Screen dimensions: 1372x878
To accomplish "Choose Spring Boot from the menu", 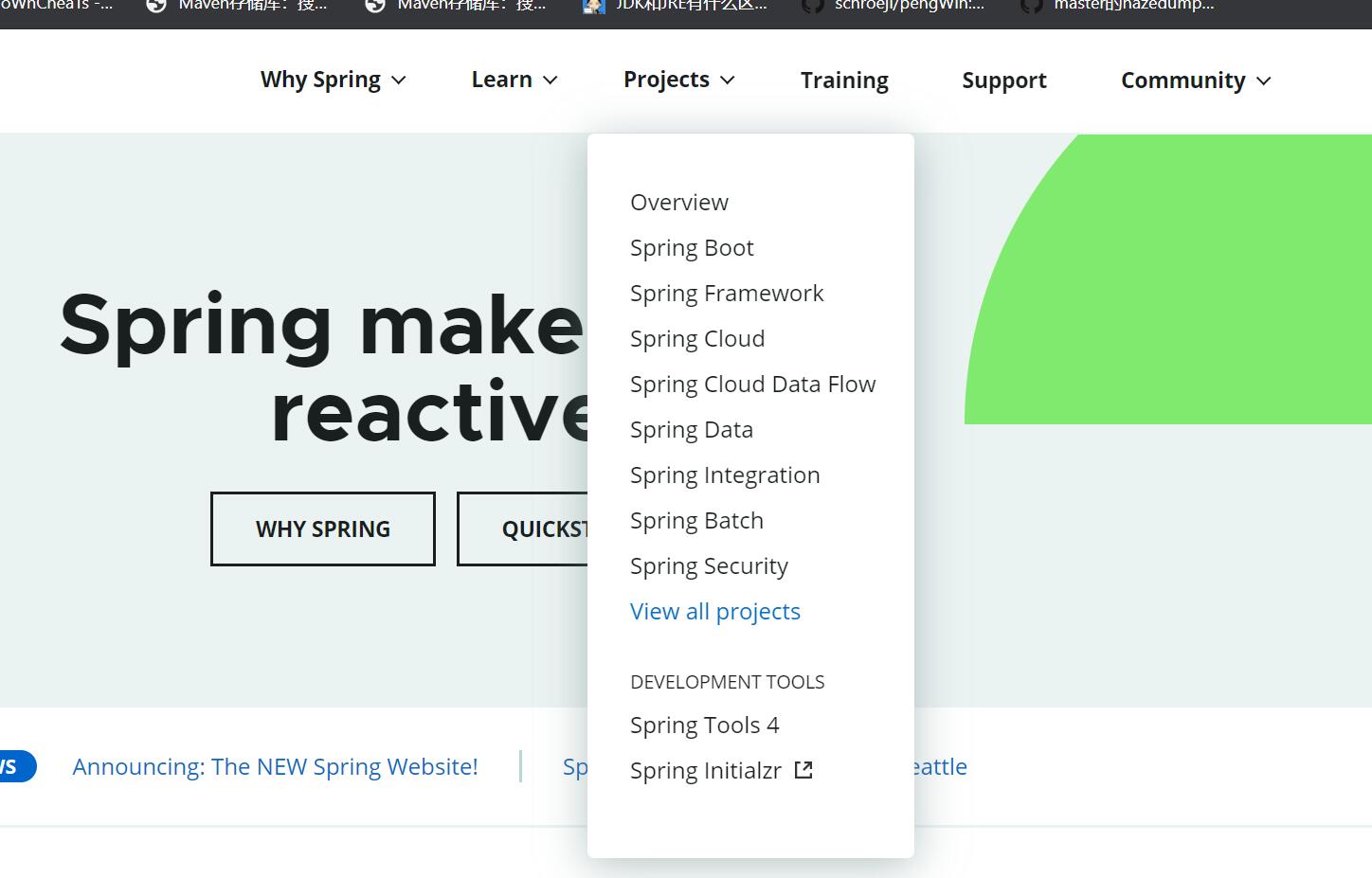I will pyautogui.click(x=692, y=248).
